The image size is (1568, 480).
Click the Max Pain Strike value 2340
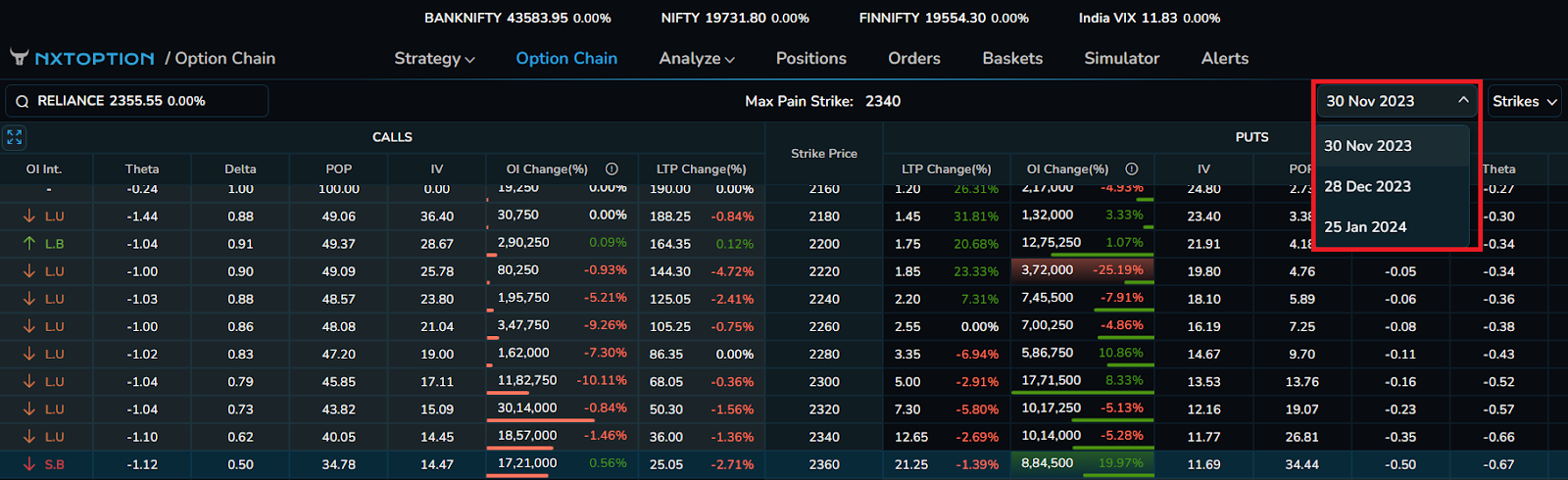(883, 101)
